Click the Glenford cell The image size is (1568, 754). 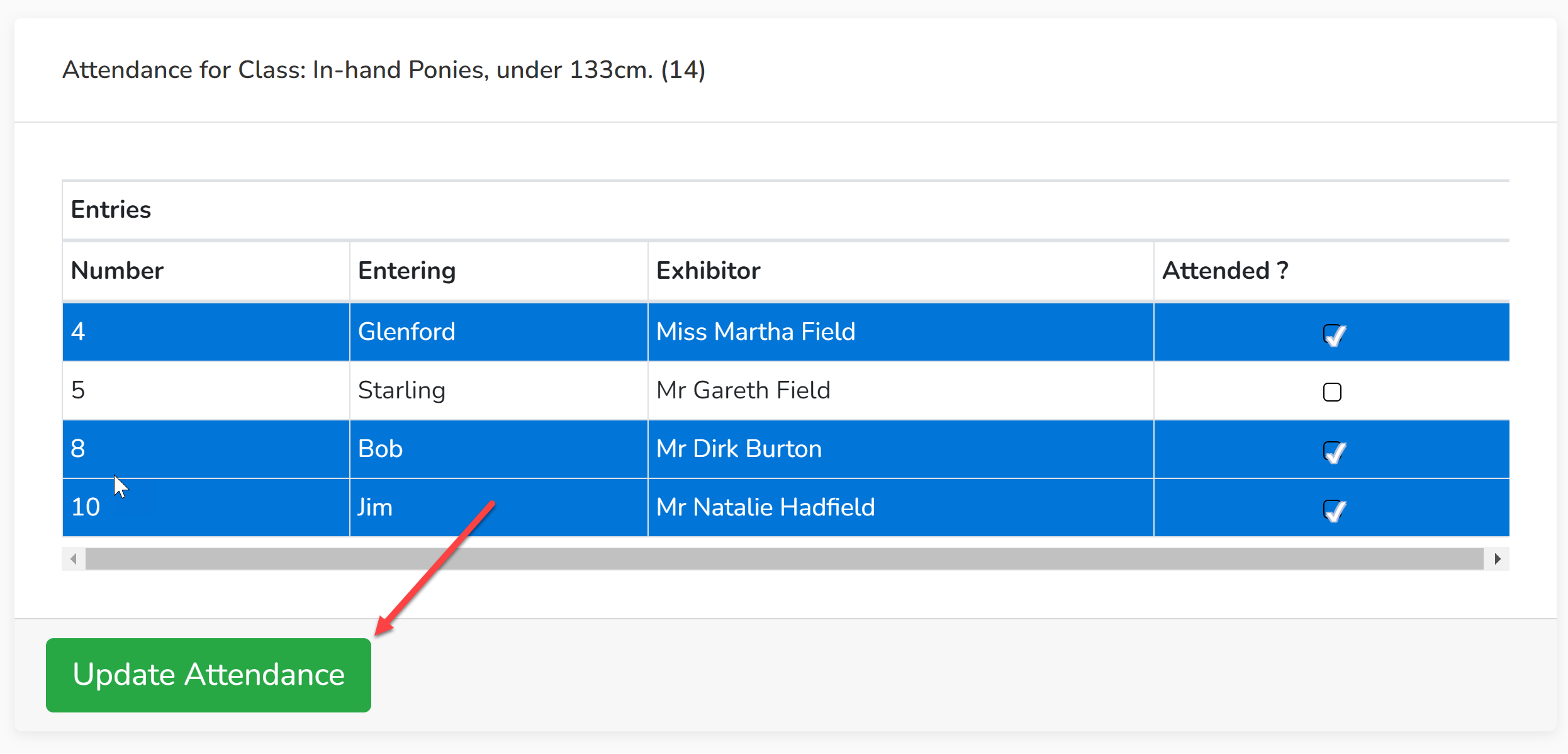[498, 332]
